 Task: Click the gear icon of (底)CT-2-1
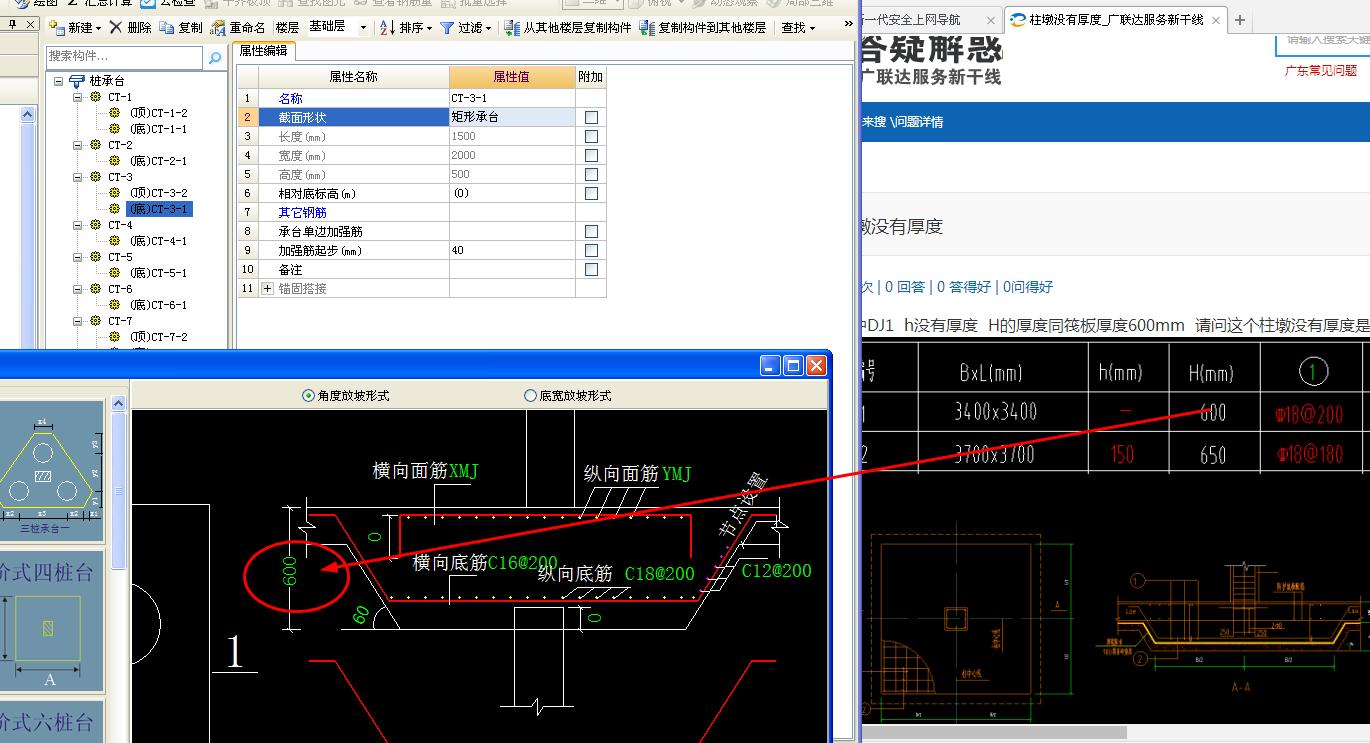pyautogui.click(x=115, y=161)
